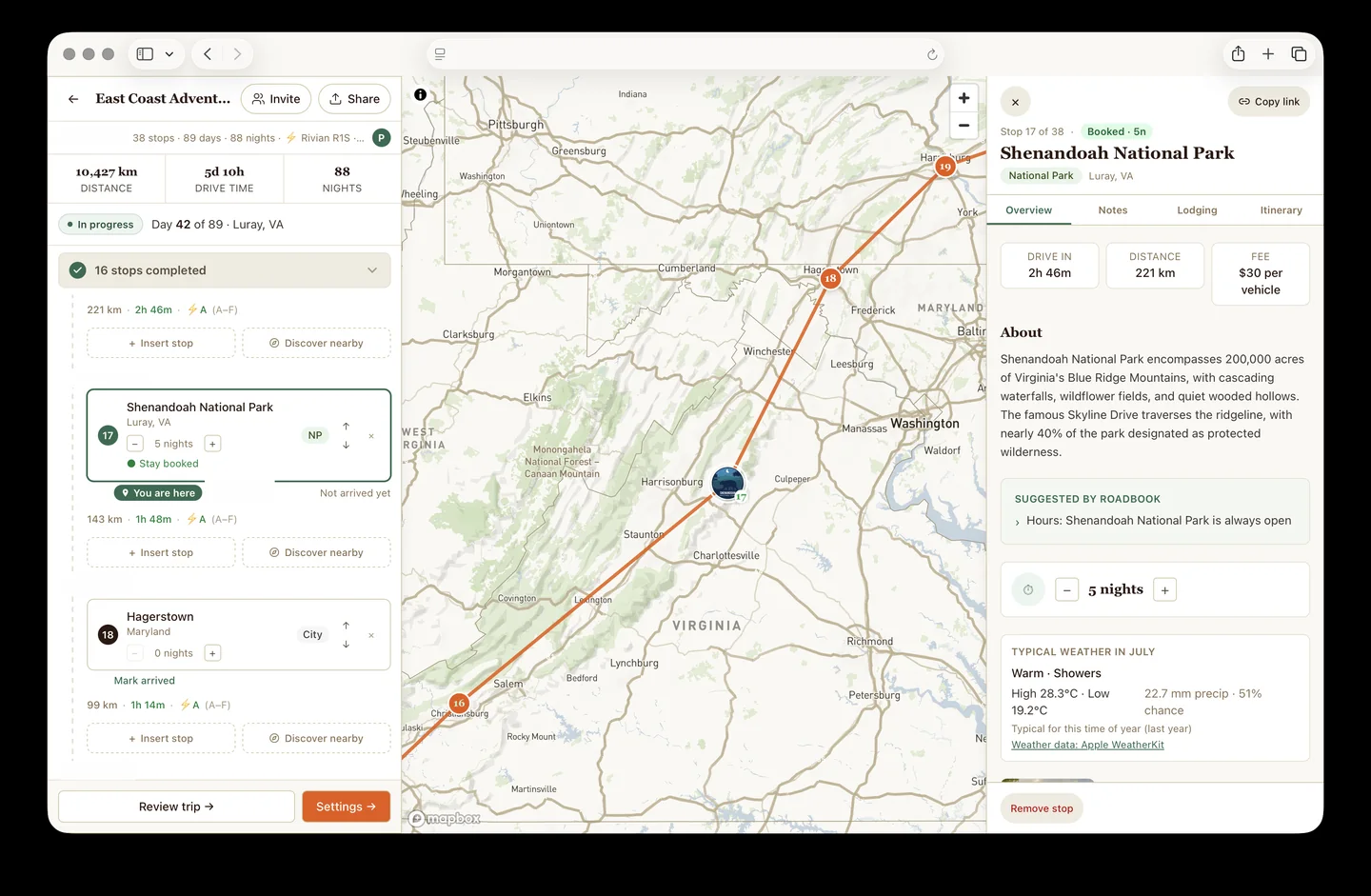Select stop 16 marker on map
1371x896 pixels.
pos(459,704)
